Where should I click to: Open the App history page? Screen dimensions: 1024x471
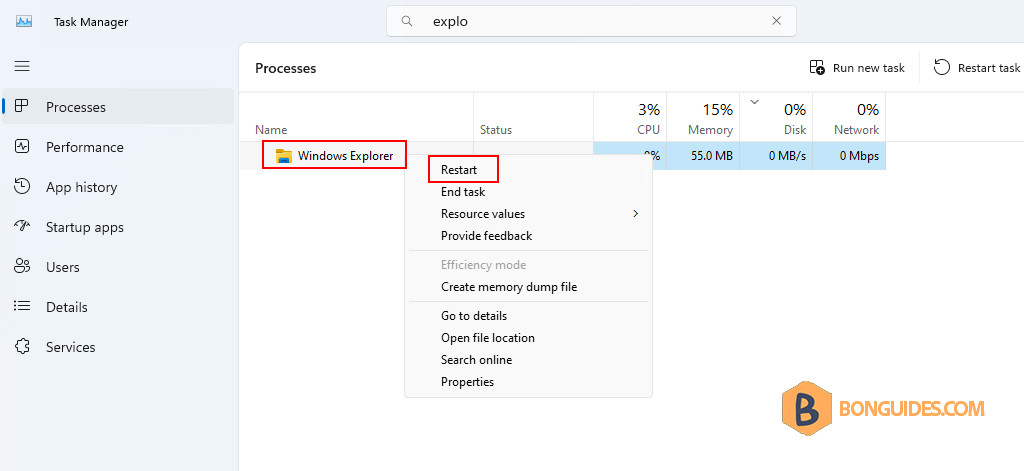[118, 187]
